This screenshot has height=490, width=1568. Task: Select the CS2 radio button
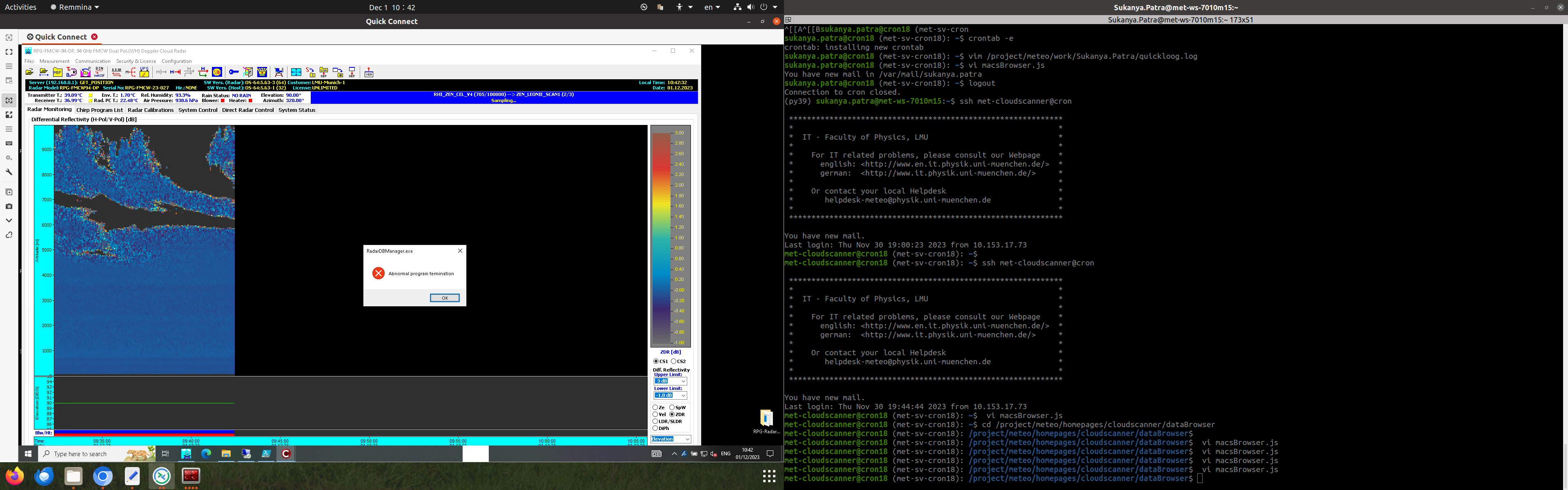pos(675,361)
